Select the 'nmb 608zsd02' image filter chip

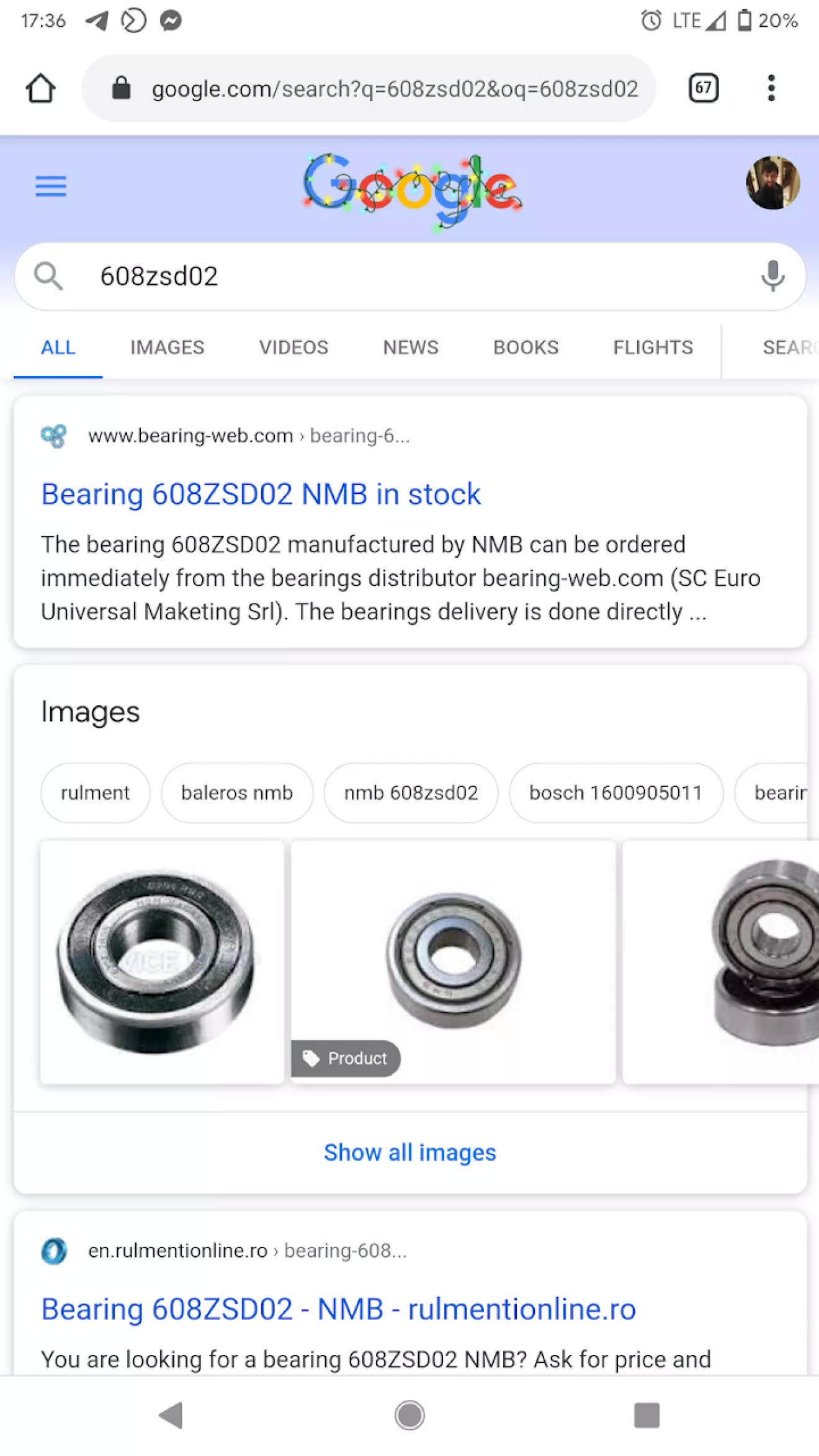tap(411, 793)
